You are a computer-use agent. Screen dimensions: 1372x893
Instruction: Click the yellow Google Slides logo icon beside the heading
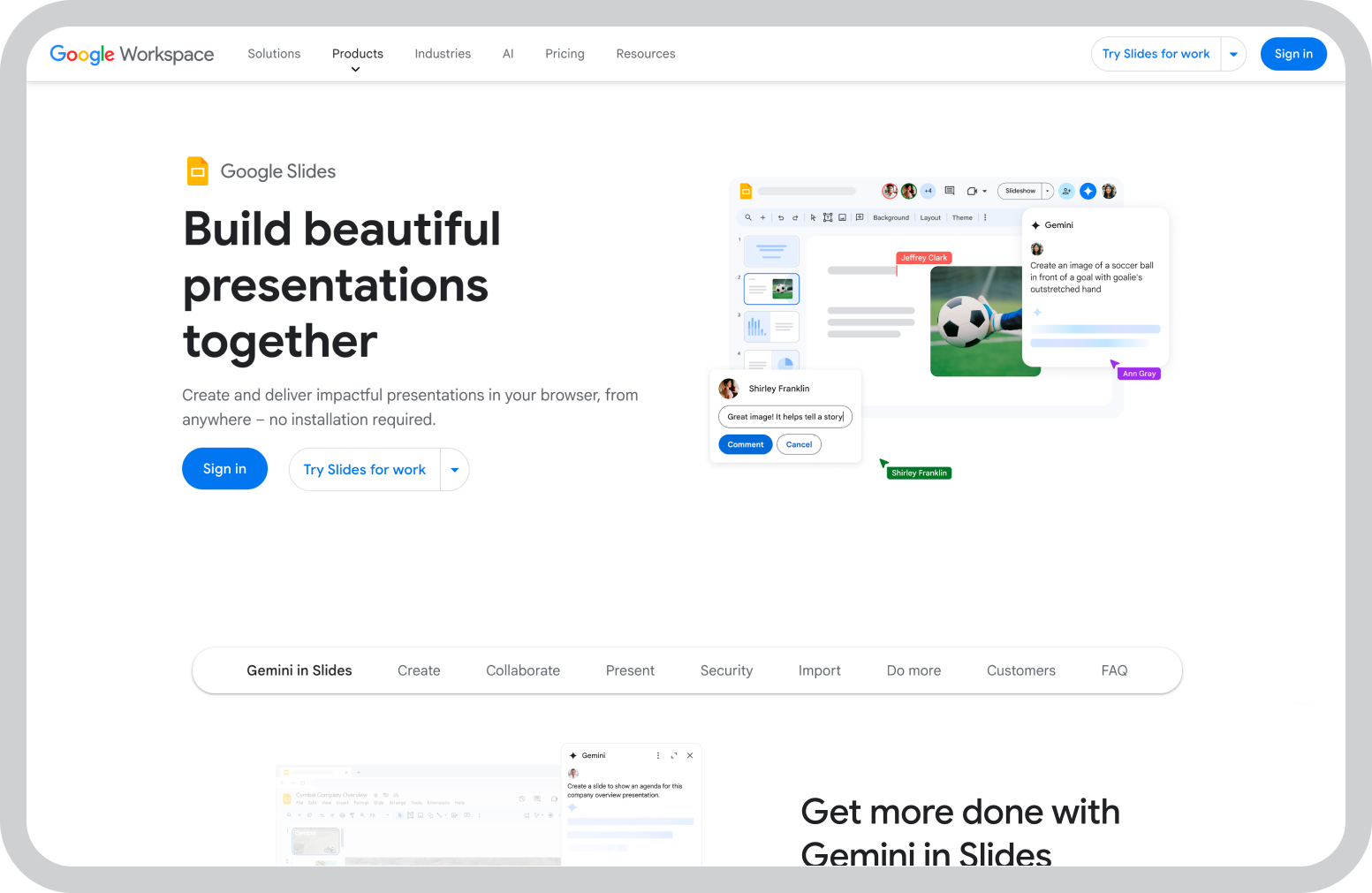(198, 171)
